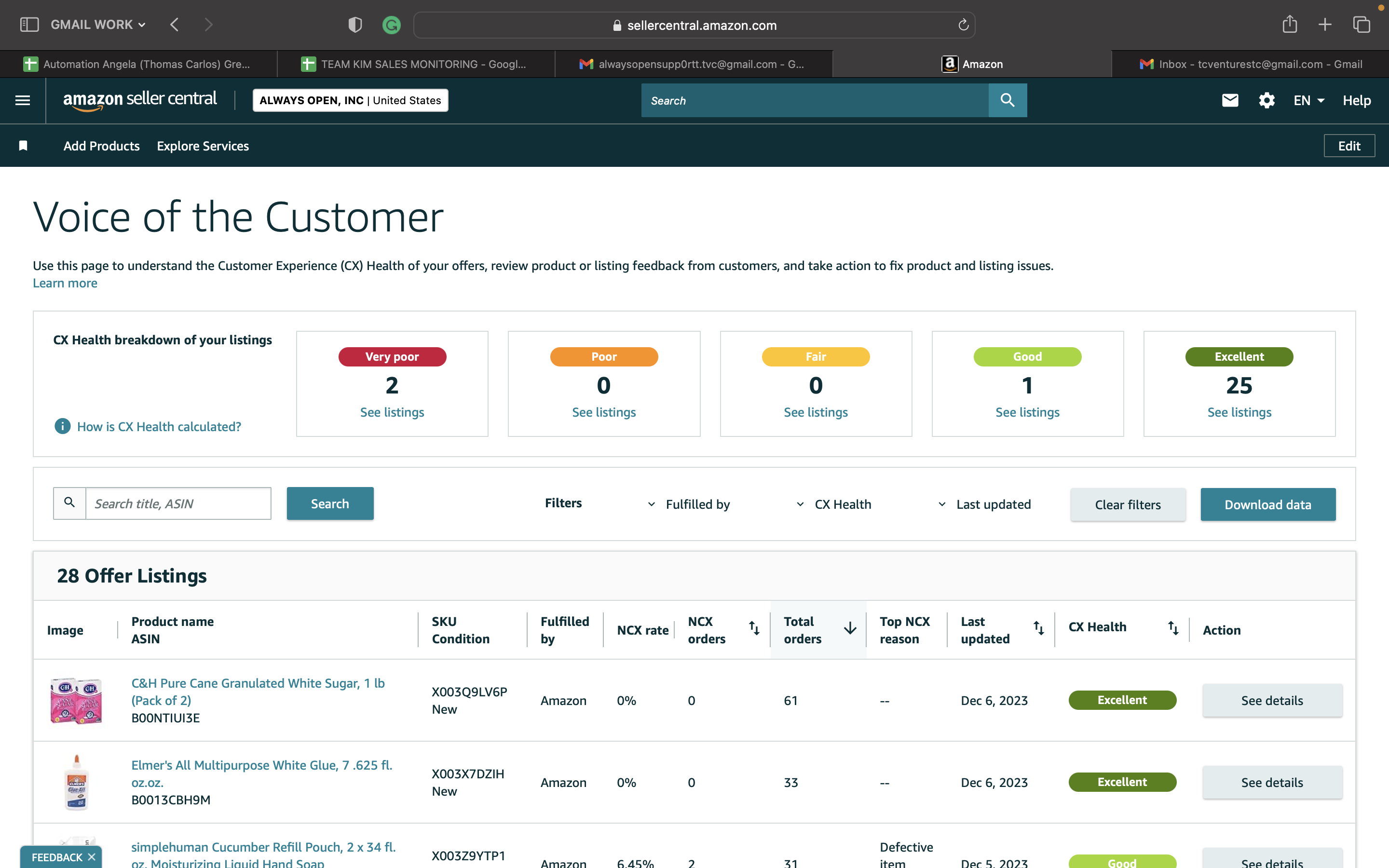This screenshot has width=1389, height=868.
Task: Go forward with the browser forward arrow
Action: tap(208, 25)
